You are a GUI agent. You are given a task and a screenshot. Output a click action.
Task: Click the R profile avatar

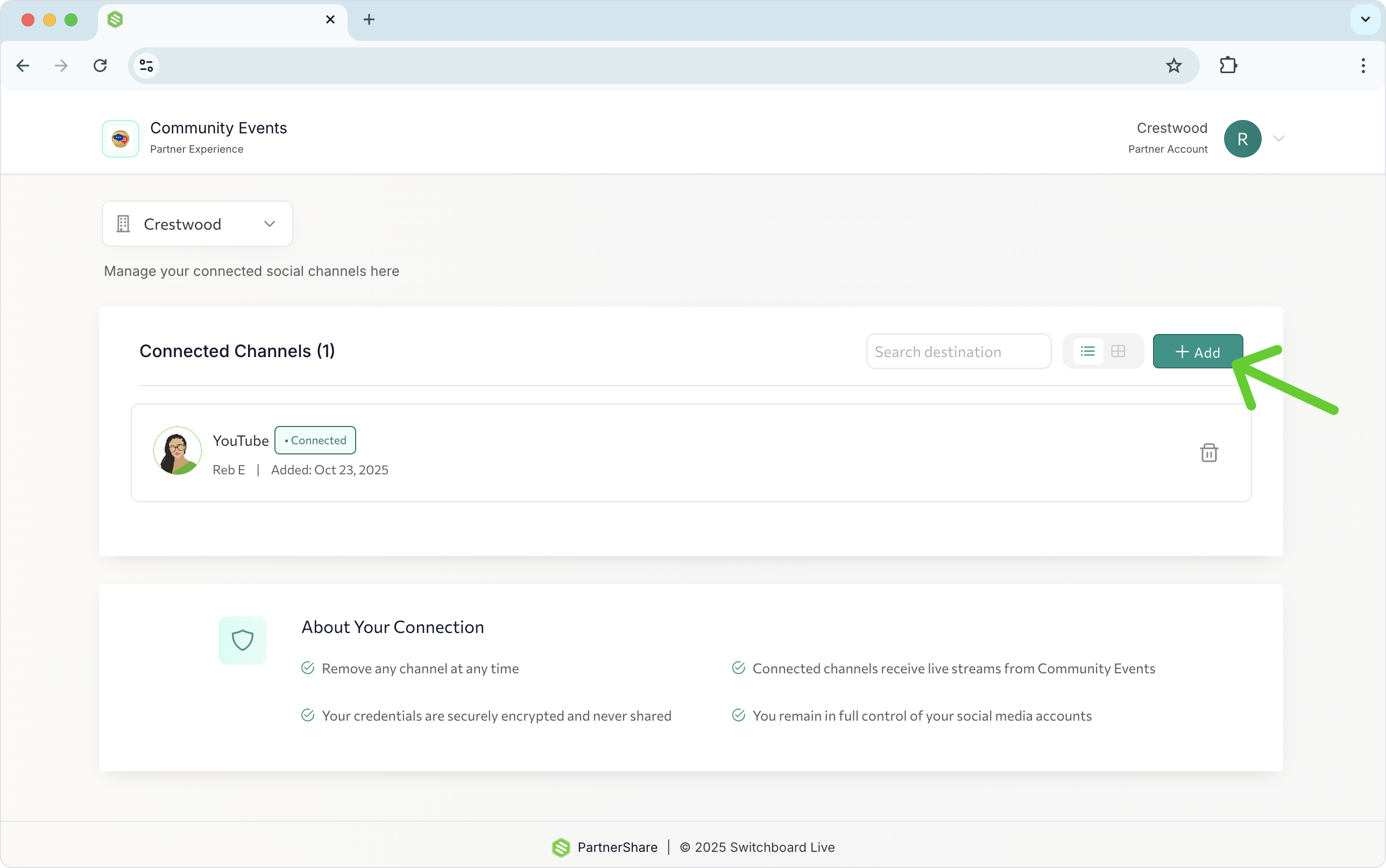(x=1242, y=139)
